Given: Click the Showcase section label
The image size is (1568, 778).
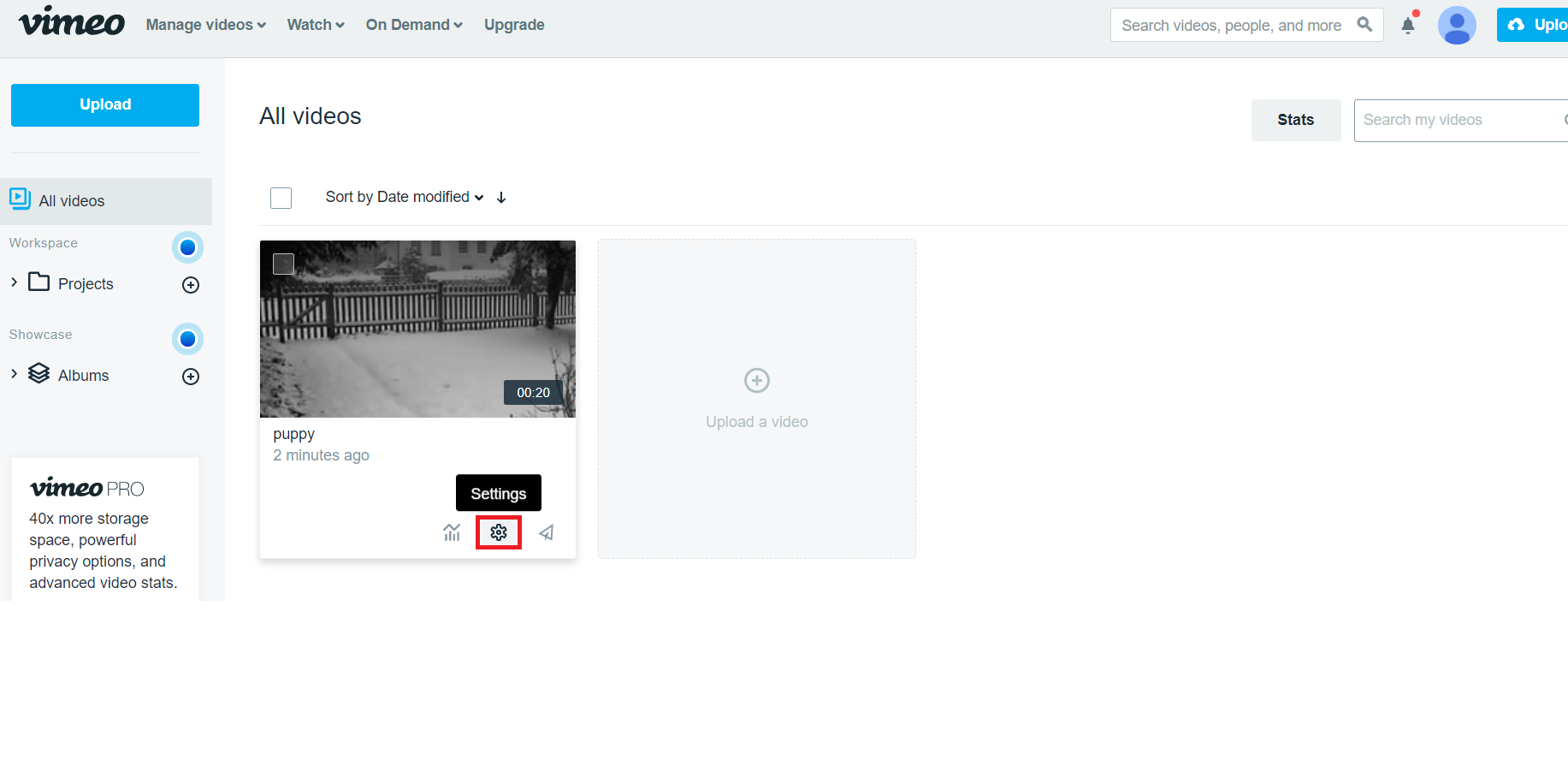Looking at the screenshot, I should click(41, 335).
